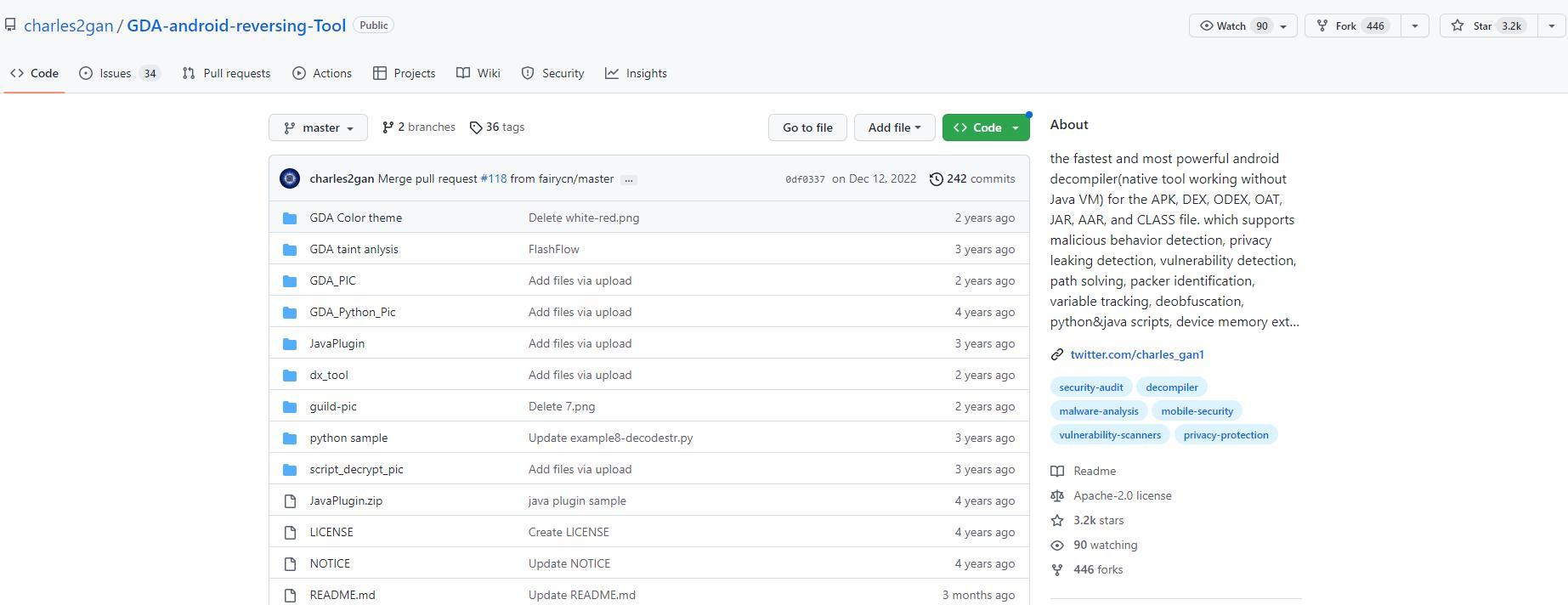Select the mobile-security topic tag
The height and width of the screenshot is (605, 1568).
[1197, 411]
